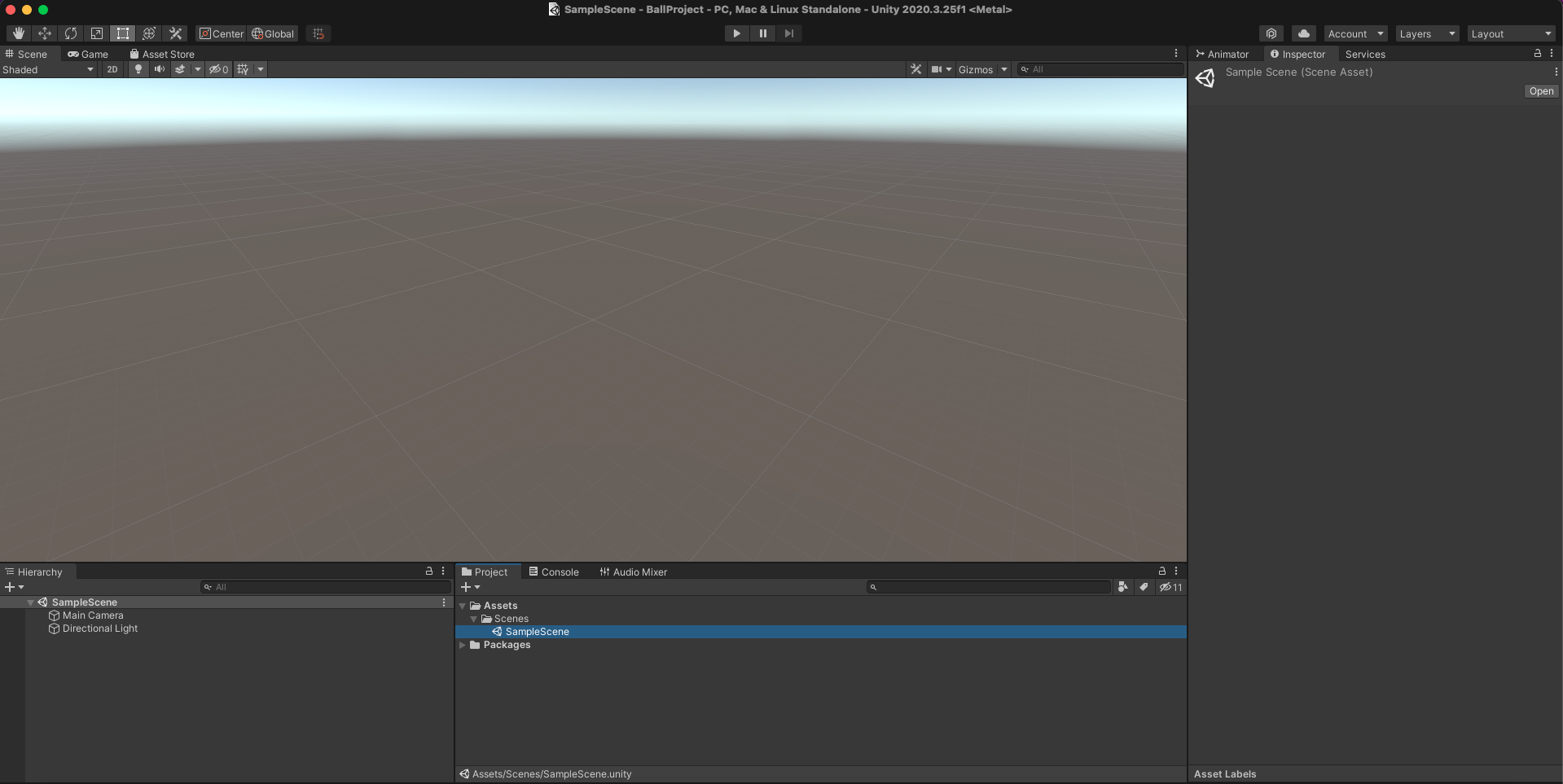The width and height of the screenshot is (1563, 784).
Task: Open the Account dropdown
Action: (1355, 33)
